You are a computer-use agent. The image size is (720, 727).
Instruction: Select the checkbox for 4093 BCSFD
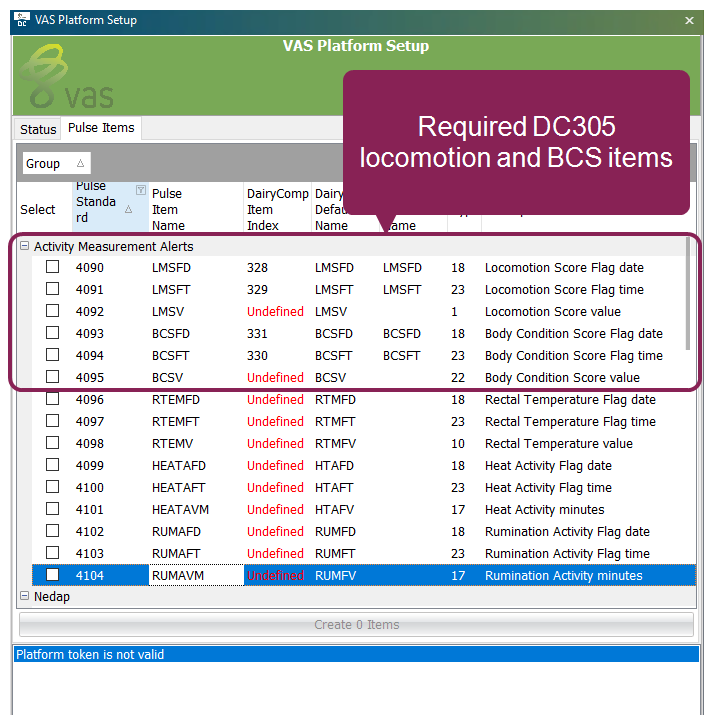[52, 333]
